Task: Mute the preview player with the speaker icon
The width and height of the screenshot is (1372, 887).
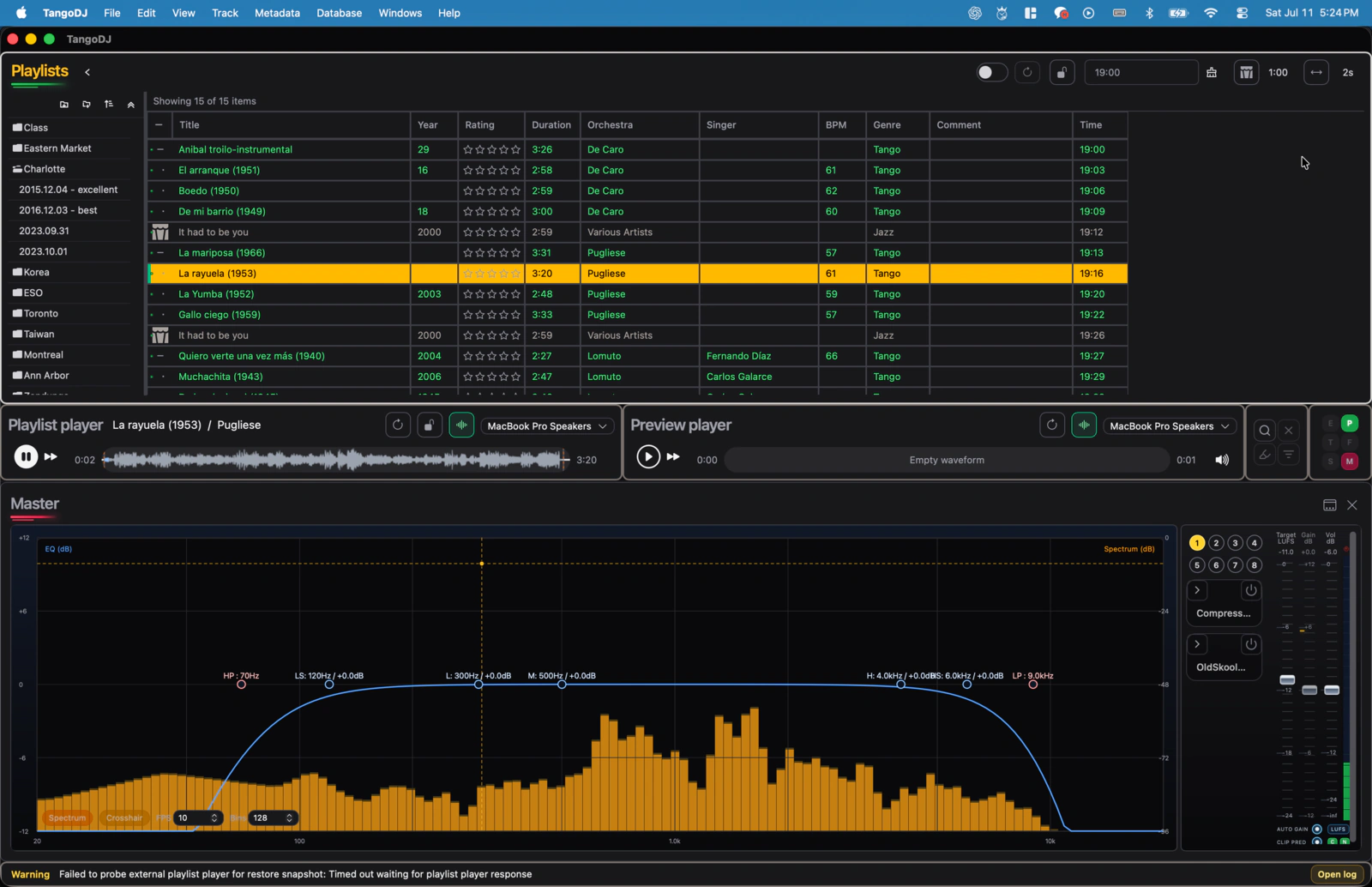Action: (x=1222, y=460)
